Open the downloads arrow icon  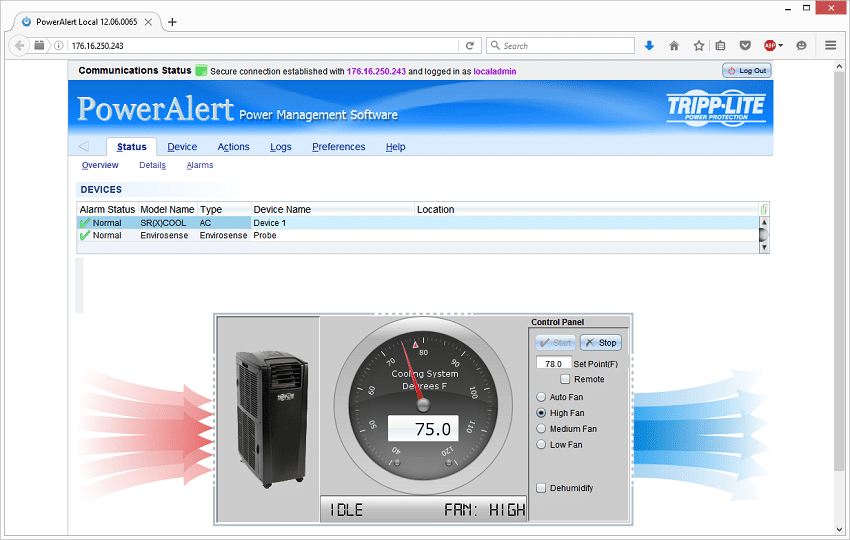pos(649,46)
